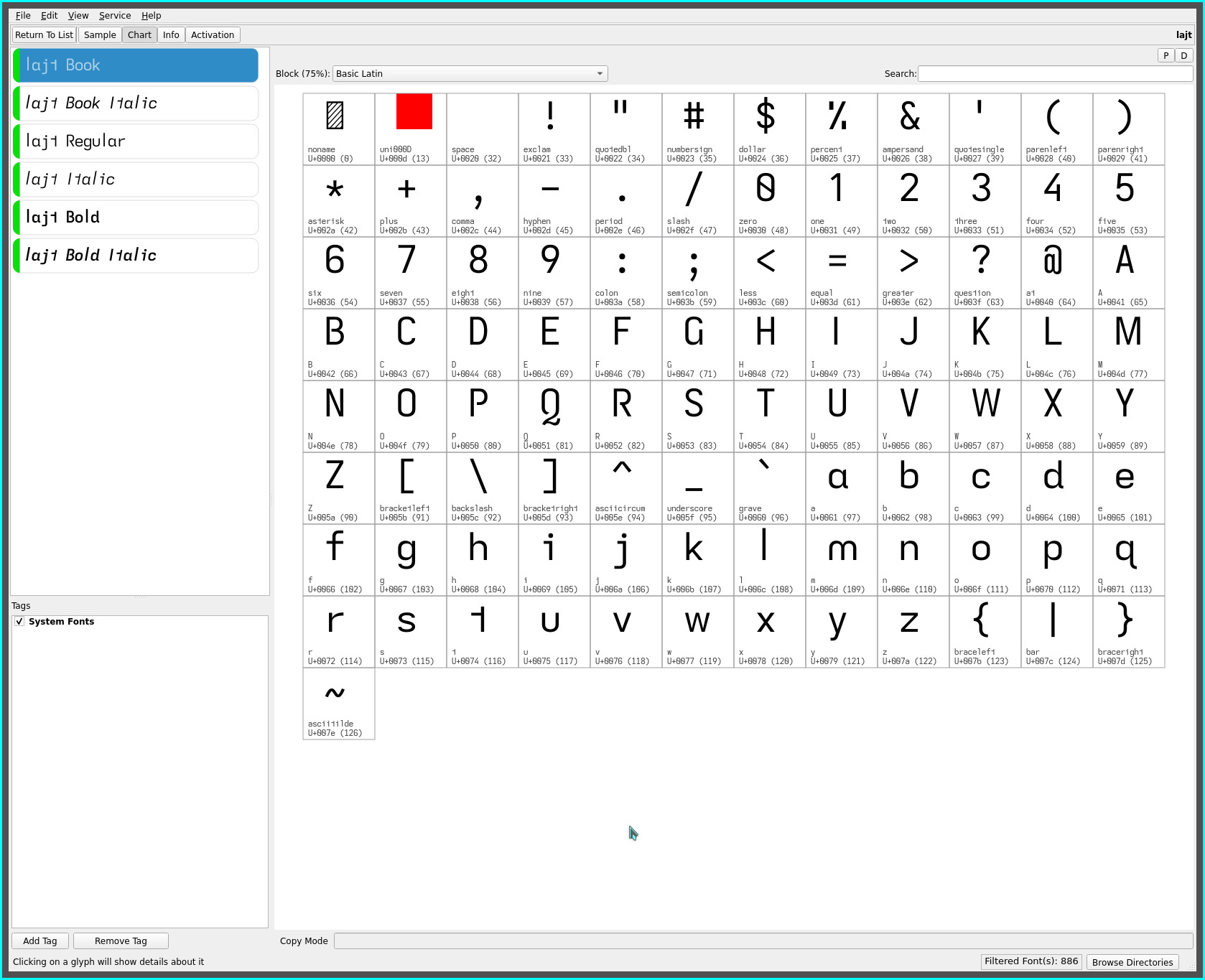Click the seven glyph cell
The height and width of the screenshot is (980, 1205).
point(411,273)
